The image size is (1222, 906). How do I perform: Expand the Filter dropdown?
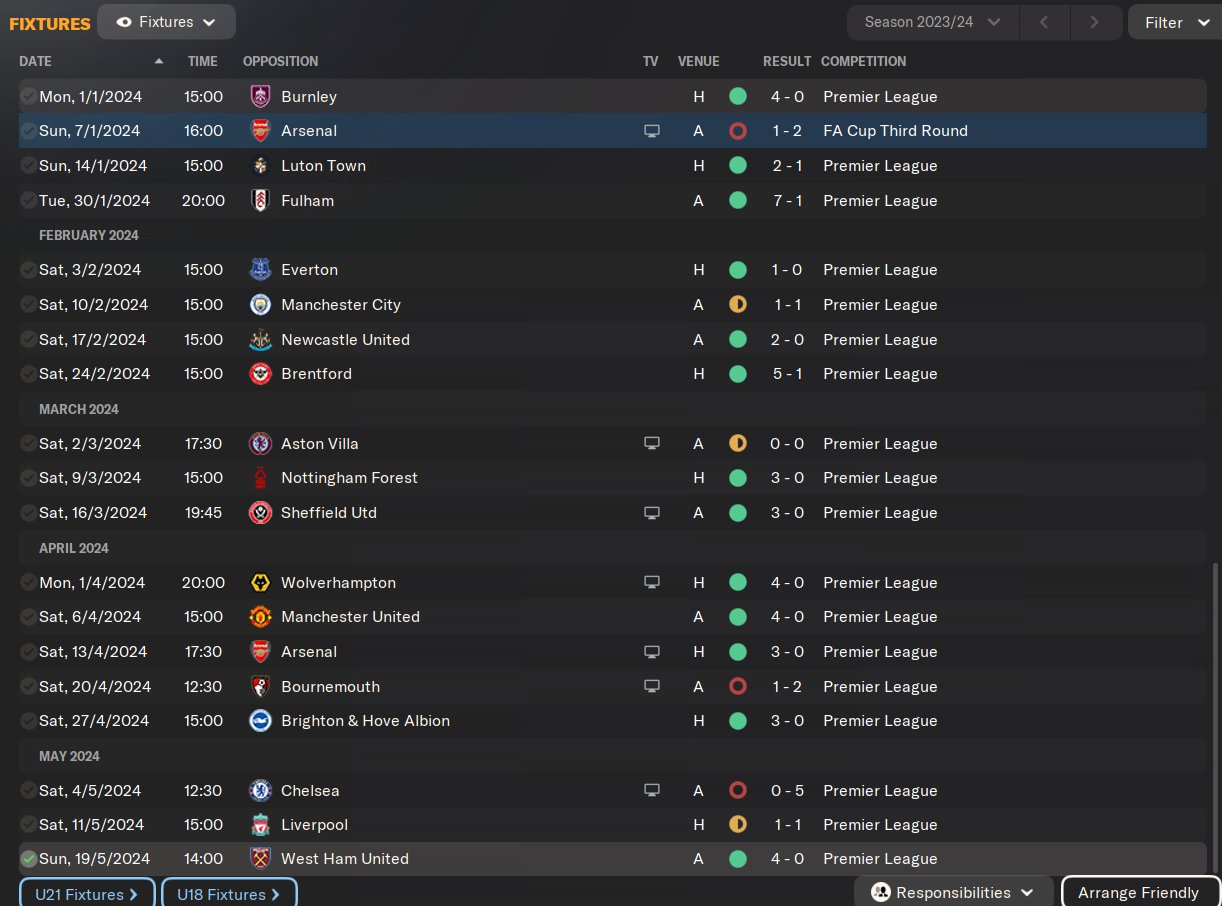1175,22
